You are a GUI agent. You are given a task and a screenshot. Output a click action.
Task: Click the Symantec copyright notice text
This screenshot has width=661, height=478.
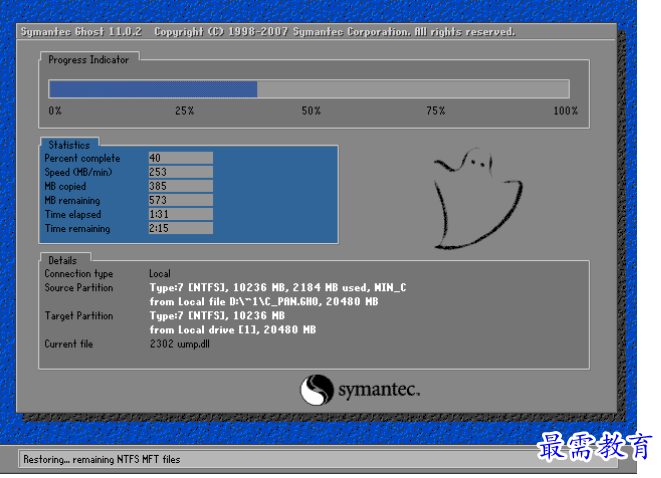tap(335, 32)
